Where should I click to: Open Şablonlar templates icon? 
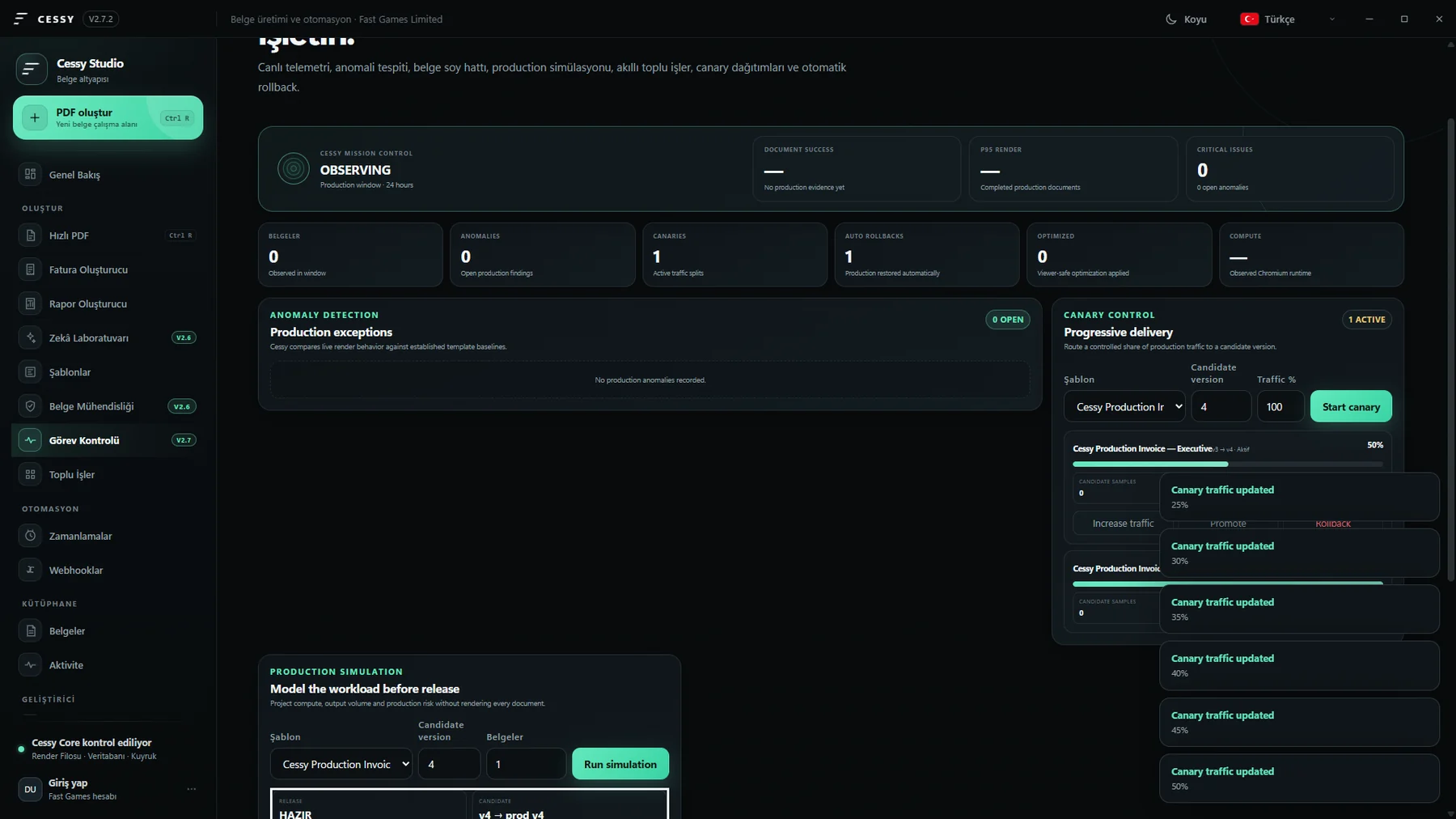click(30, 371)
